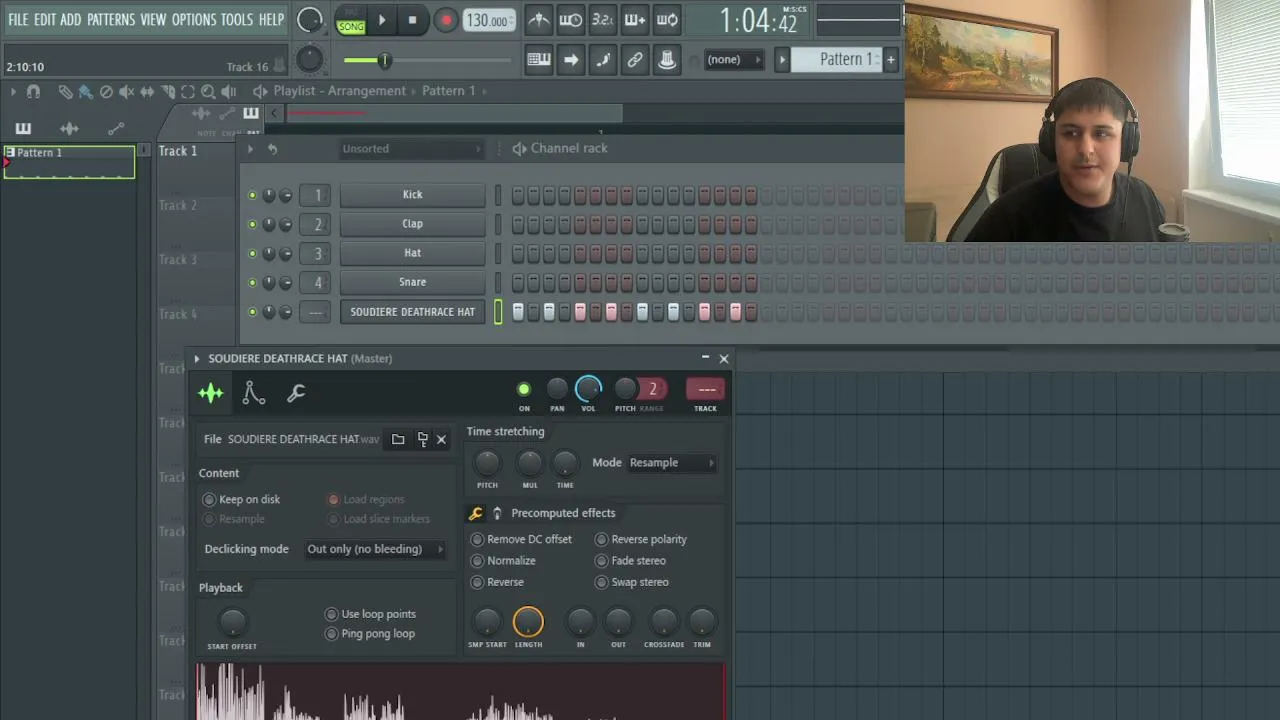Open the piano roll view icon
This screenshot has width=1280, height=720.
pyautogui.click(x=539, y=60)
